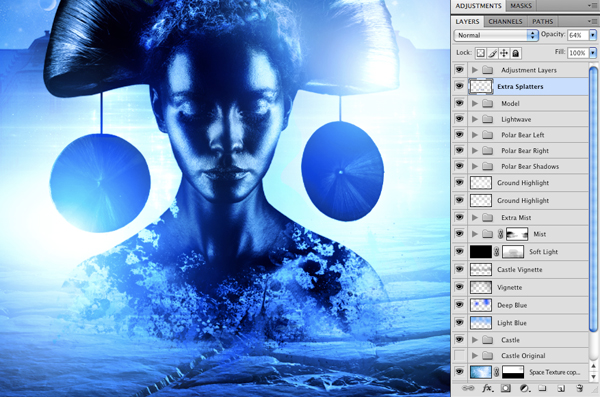Select the Mist group mask thumbnail
The width and height of the screenshot is (600, 397).
point(517,234)
